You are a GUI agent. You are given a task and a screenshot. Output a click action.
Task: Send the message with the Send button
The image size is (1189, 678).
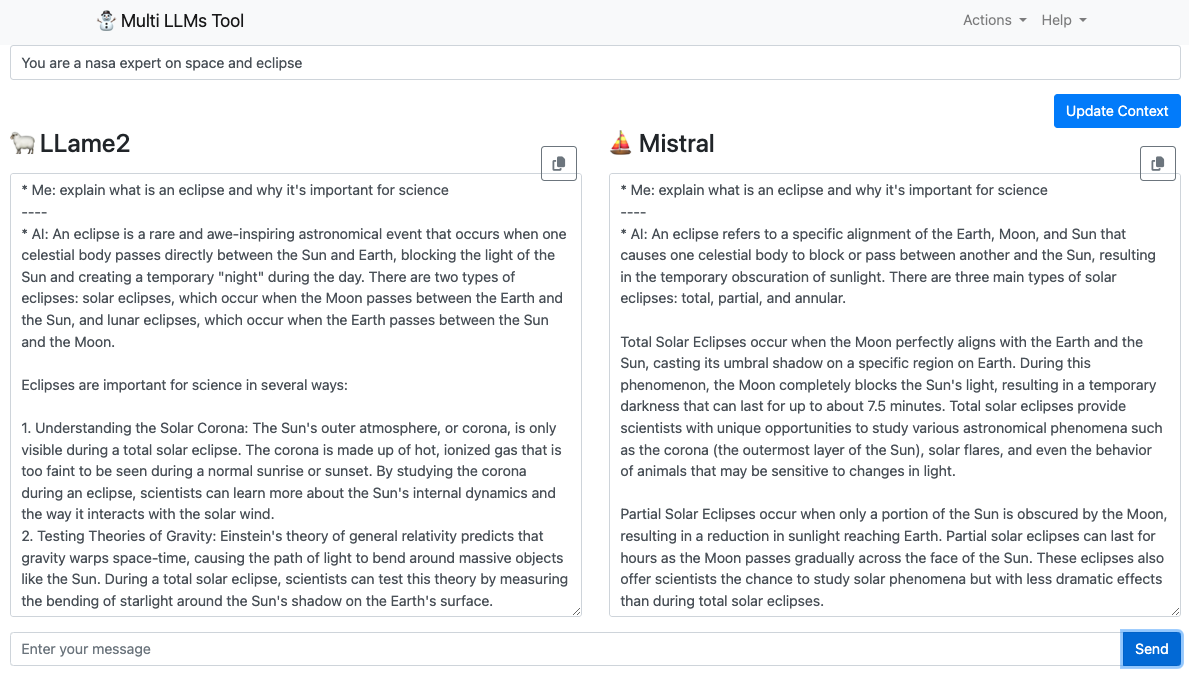[x=1151, y=649]
